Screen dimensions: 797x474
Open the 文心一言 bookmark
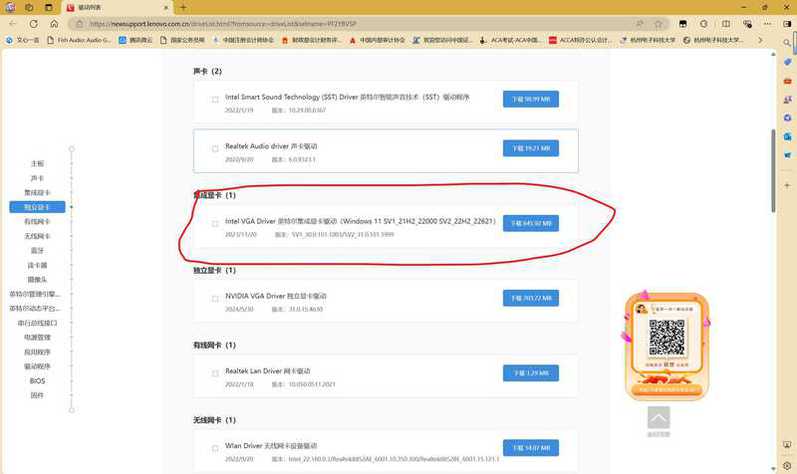pyautogui.click(x=22, y=40)
